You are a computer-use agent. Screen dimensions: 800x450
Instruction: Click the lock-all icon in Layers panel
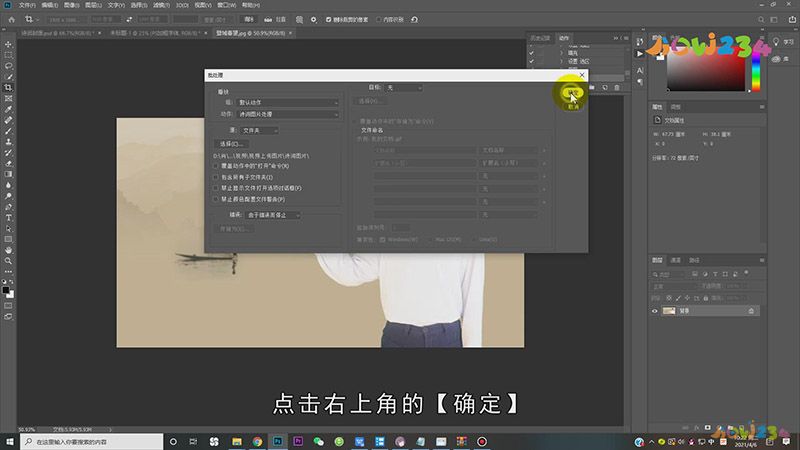pos(706,298)
